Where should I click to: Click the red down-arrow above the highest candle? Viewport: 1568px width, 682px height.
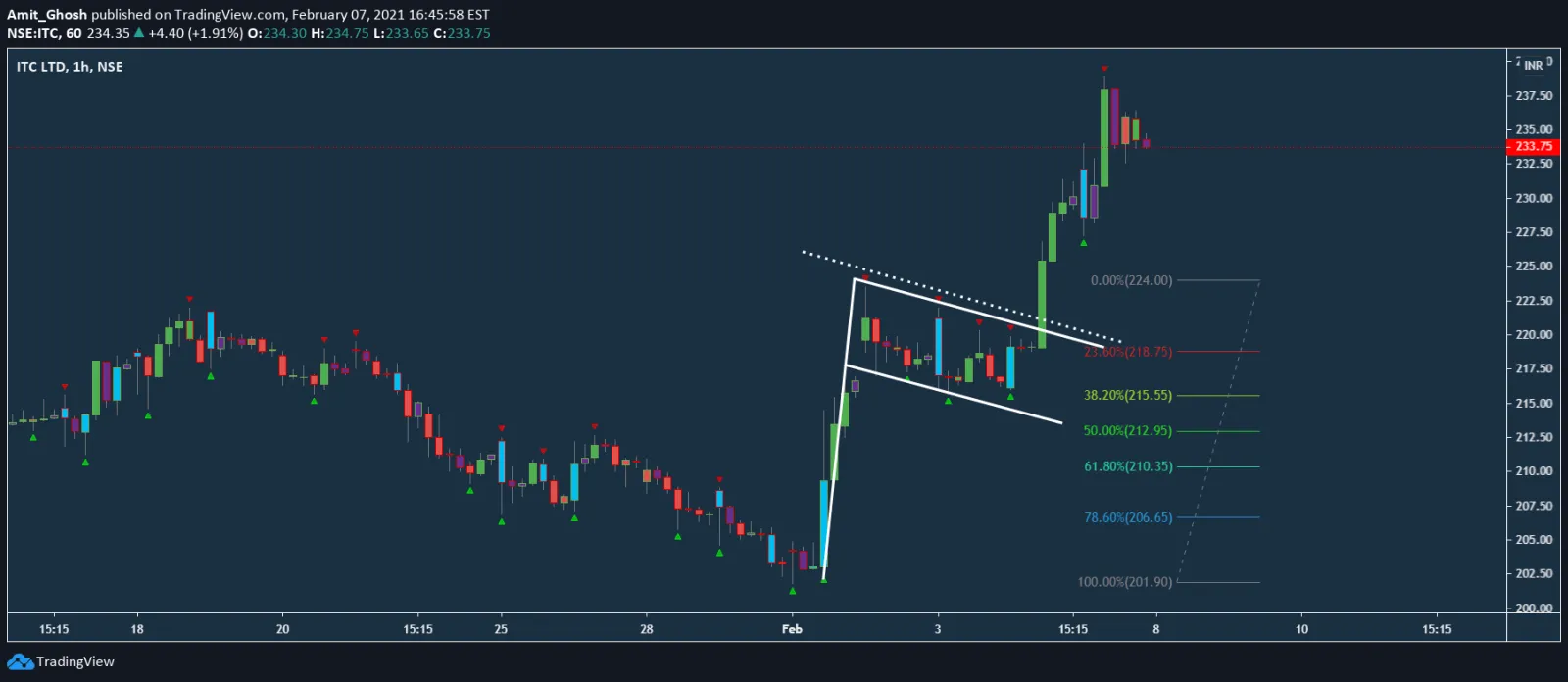click(1104, 69)
